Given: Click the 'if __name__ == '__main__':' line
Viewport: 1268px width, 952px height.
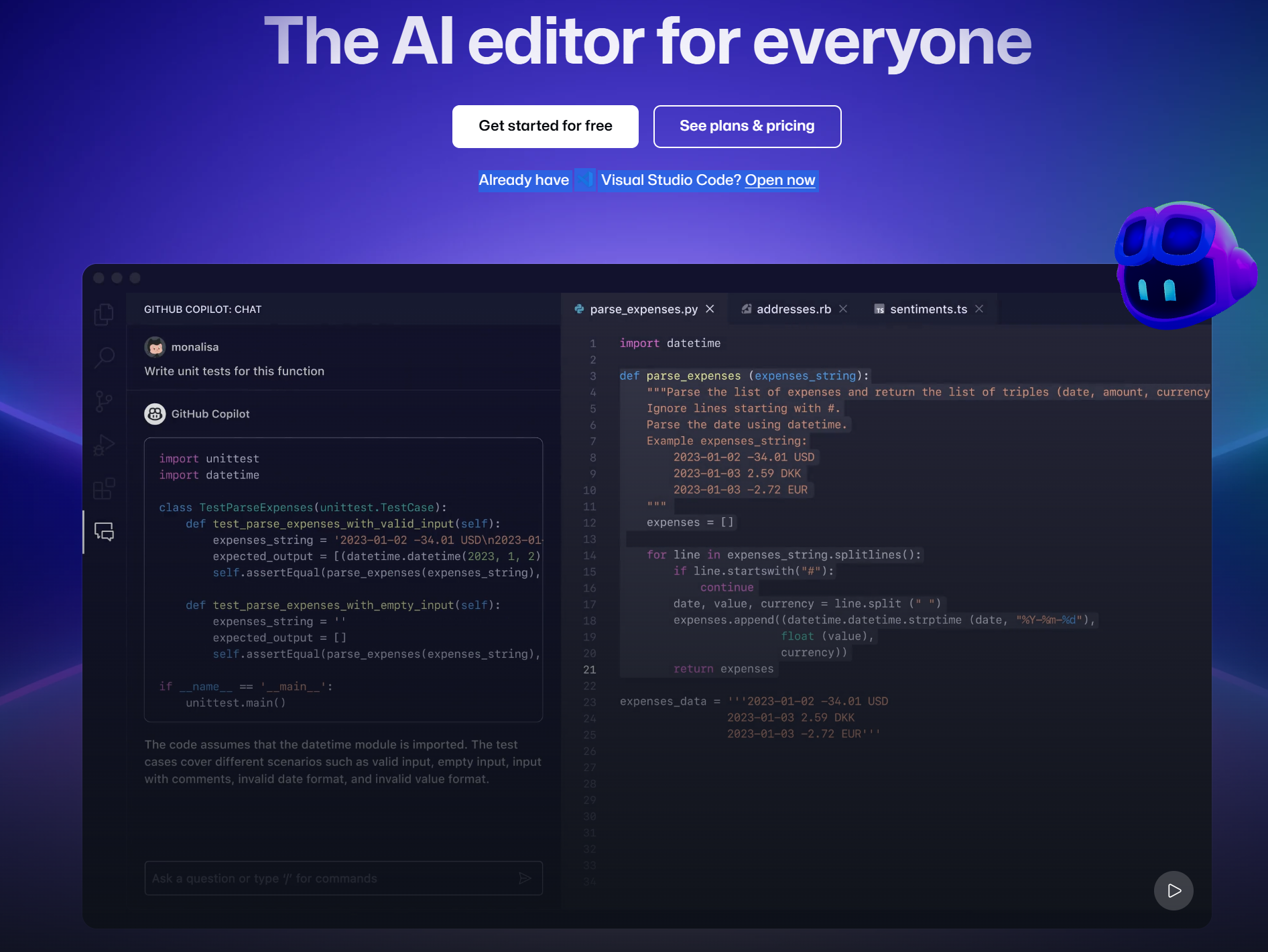Looking at the screenshot, I should click(x=246, y=687).
